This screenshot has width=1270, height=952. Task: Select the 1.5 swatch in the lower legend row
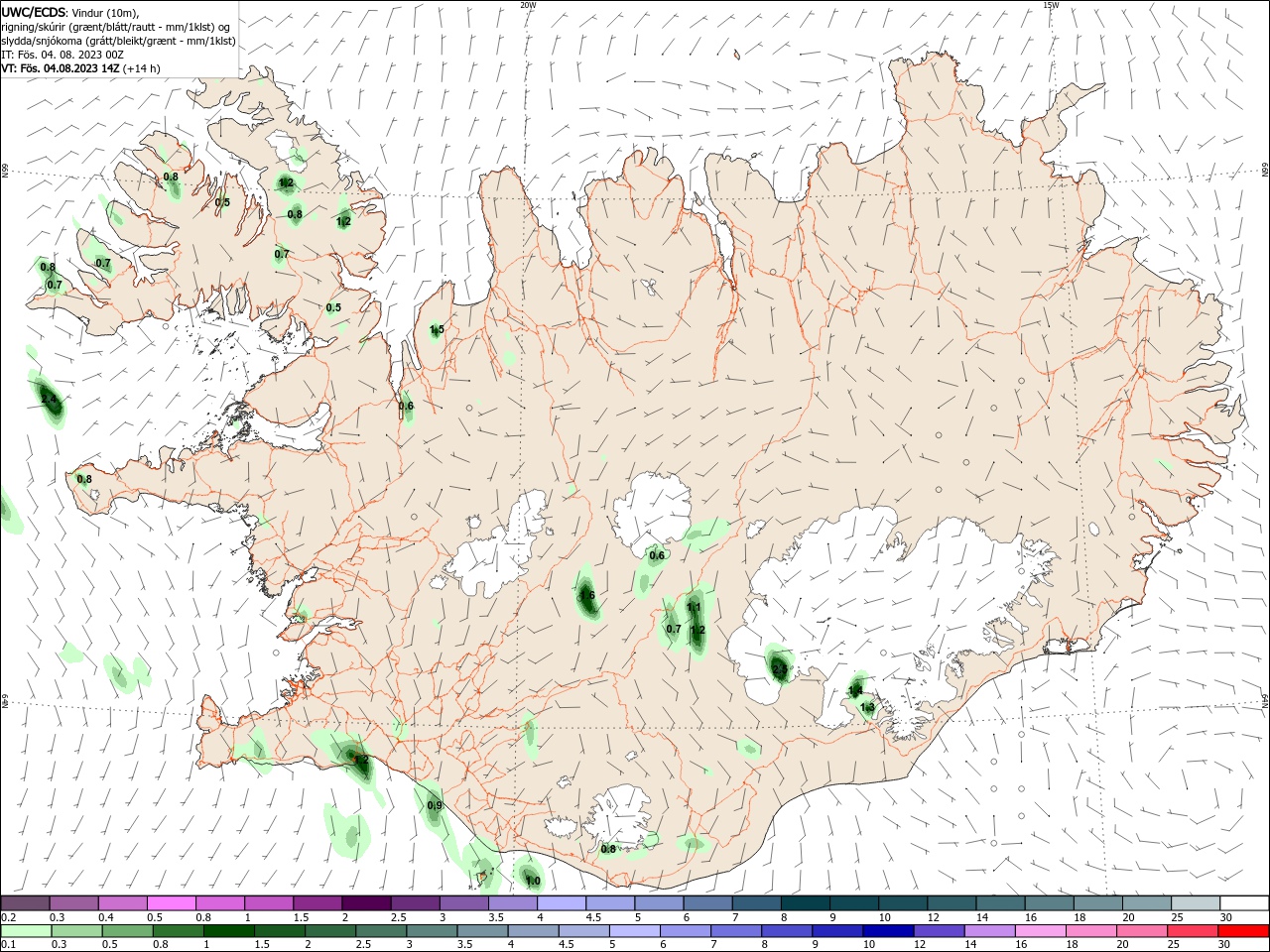tap(279, 931)
